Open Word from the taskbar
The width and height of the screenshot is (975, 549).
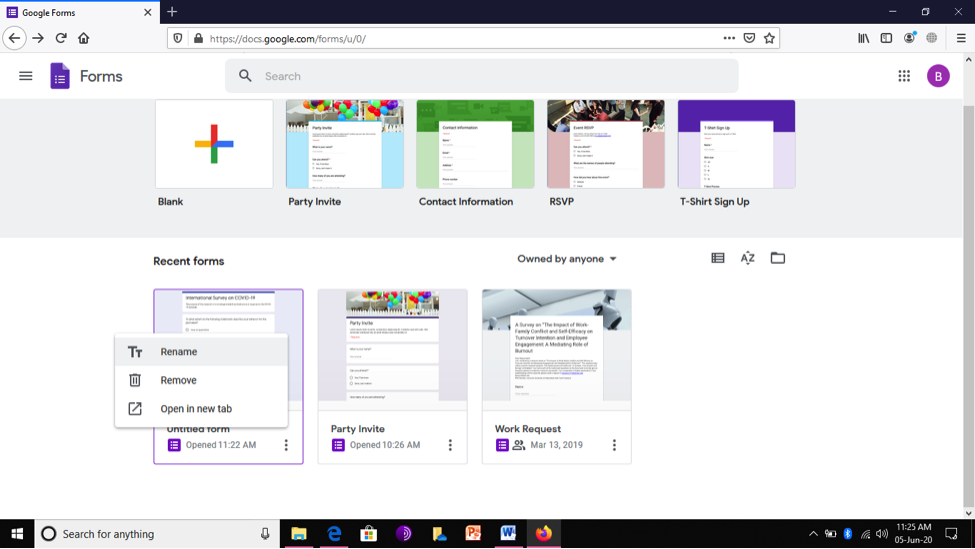click(x=508, y=534)
